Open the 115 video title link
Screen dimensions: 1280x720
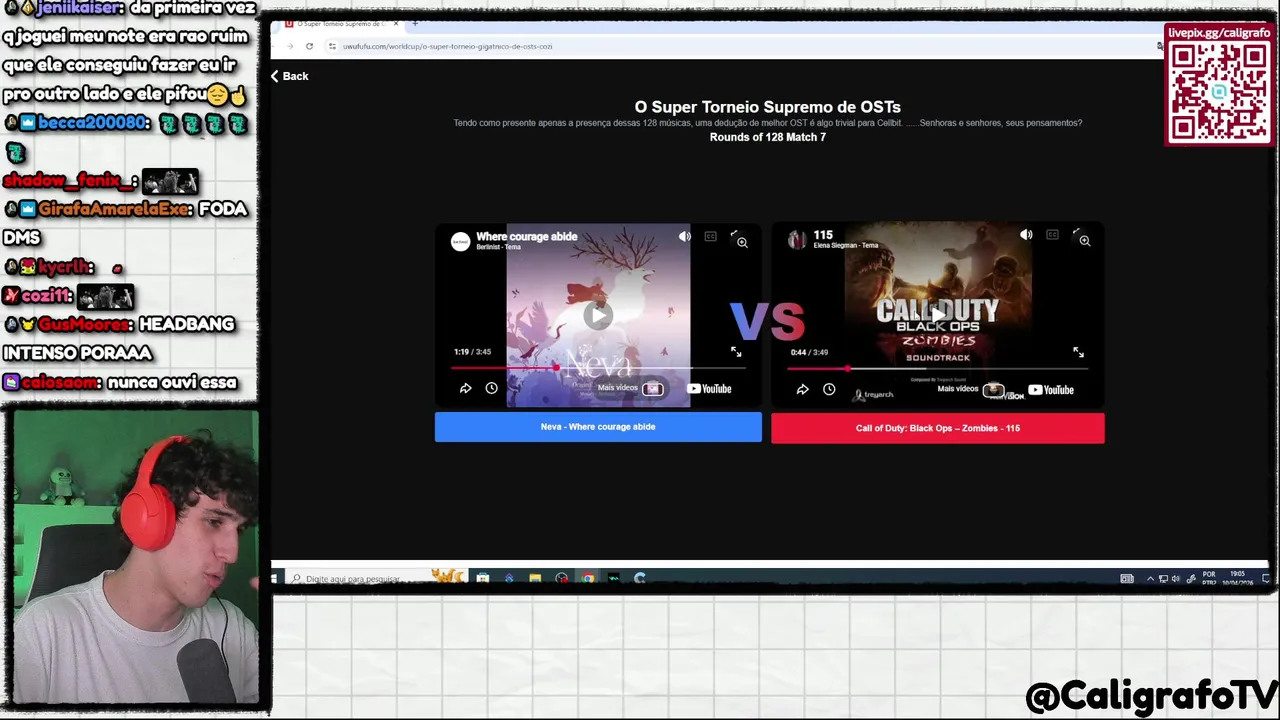click(823, 235)
